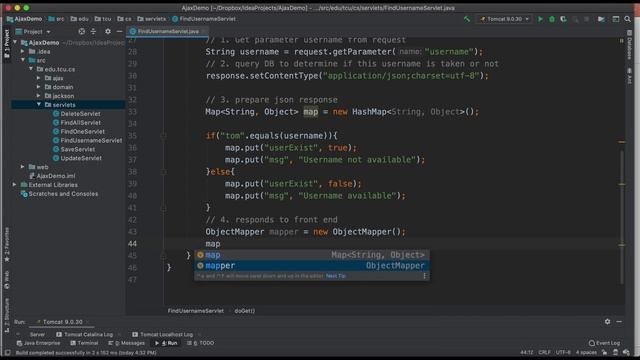The height and width of the screenshot is (360, 640).
Task: Open the TODO tool window
Action: coord(200,343)
